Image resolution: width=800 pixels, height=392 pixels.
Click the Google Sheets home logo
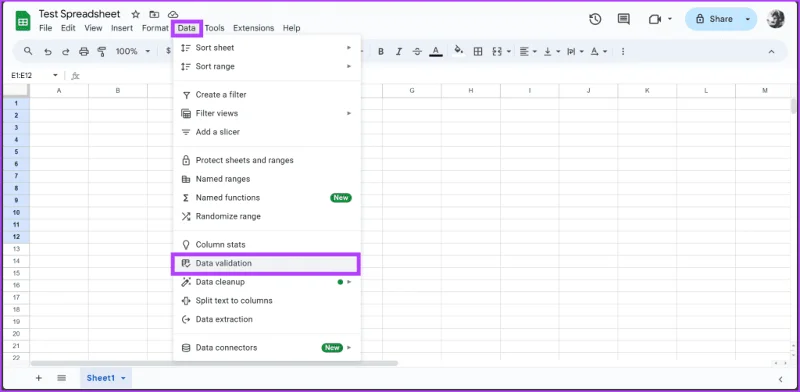(x=23, y=21)
